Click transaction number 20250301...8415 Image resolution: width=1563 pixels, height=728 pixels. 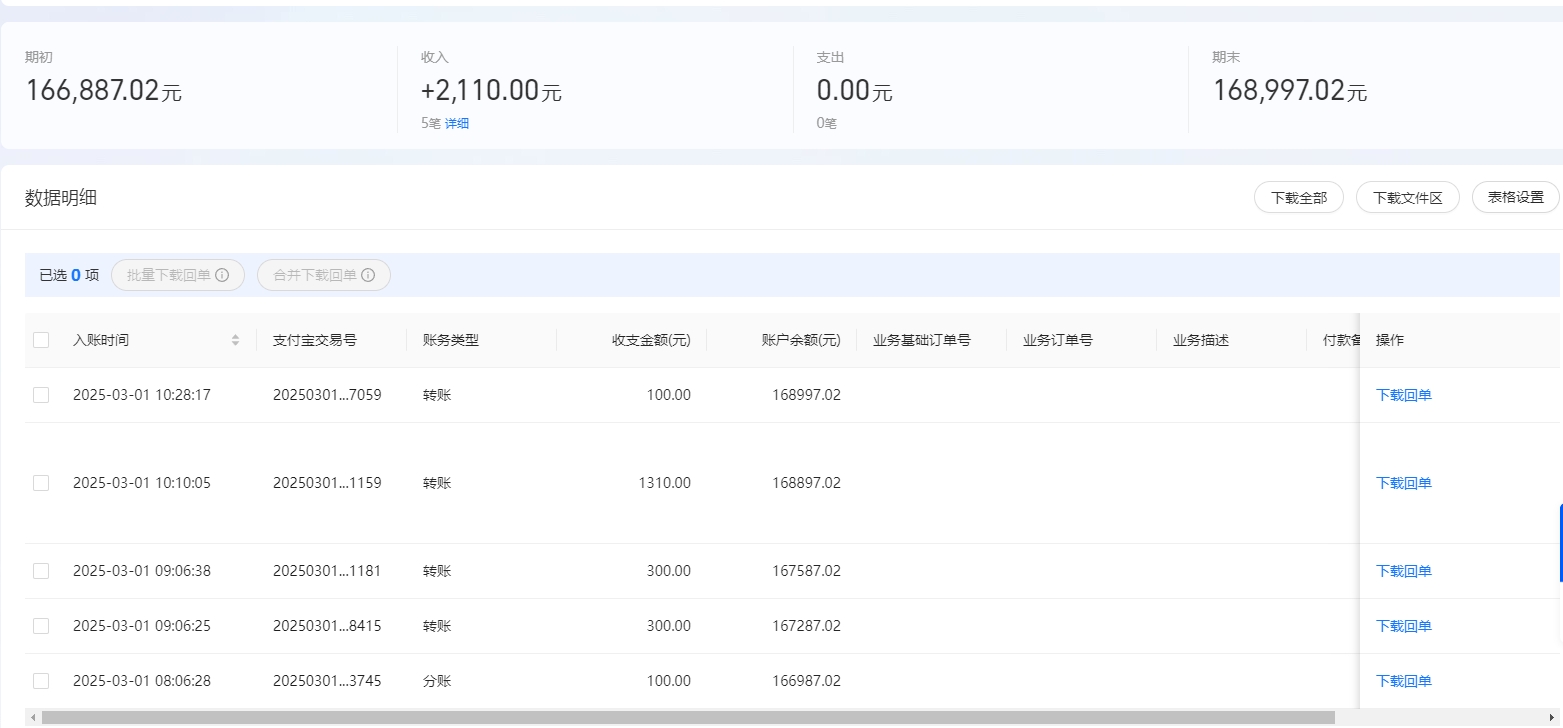pos(327,626)
